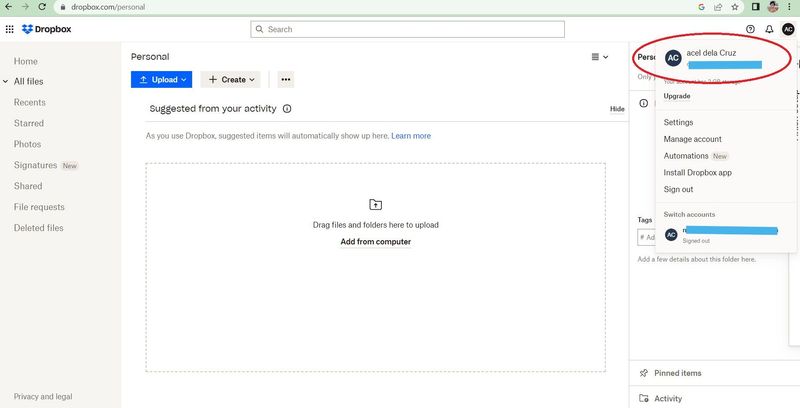Click the signed-out account avatar under Switch accounts
This screenshot has height=408, width=800.
pos(671,235)
